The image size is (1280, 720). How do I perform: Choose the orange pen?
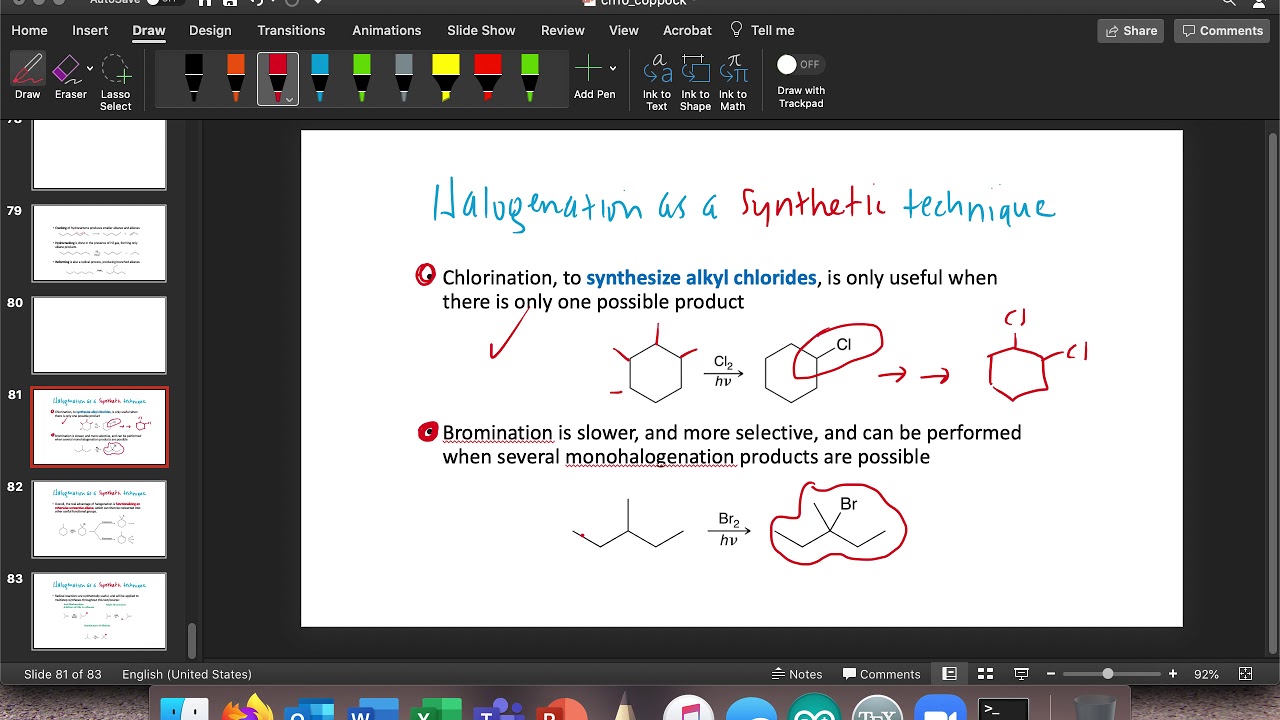point(236,78)
